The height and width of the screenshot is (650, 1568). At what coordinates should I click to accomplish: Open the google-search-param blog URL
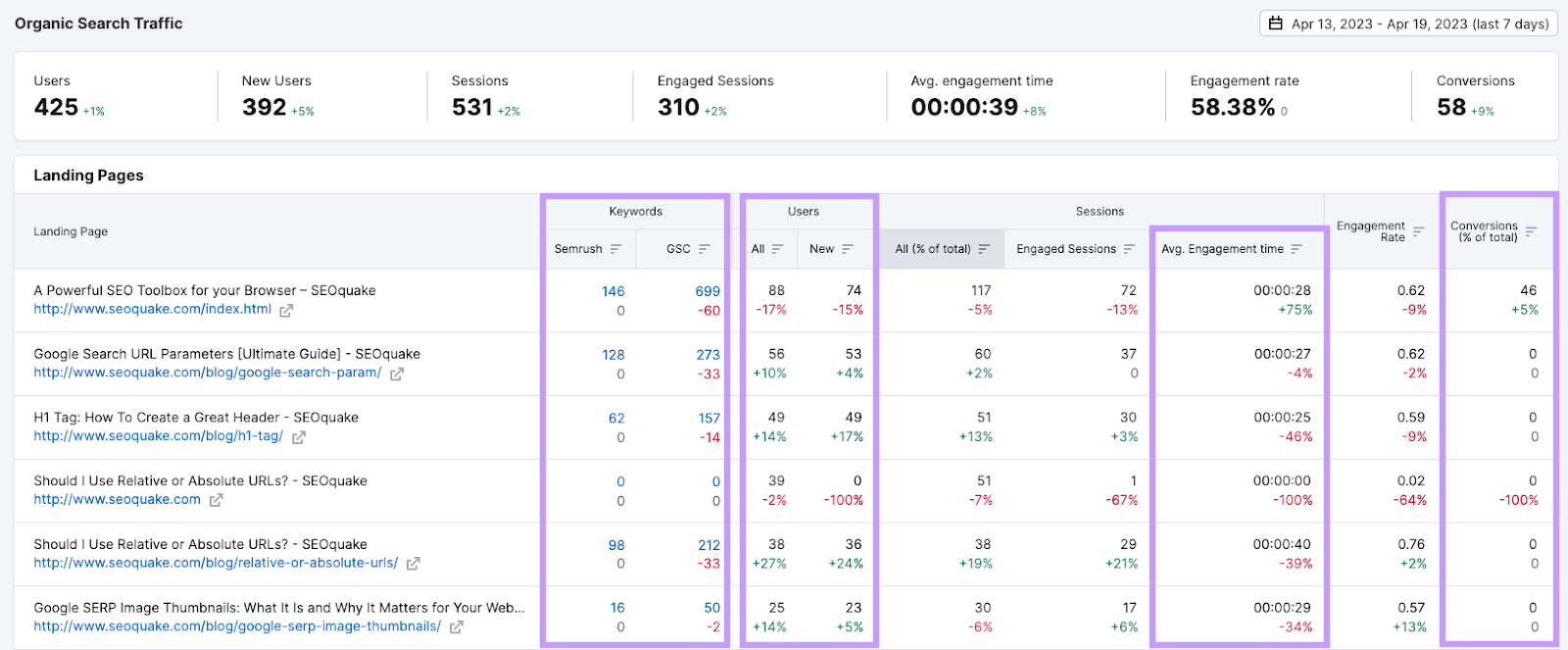click(207, 373)
